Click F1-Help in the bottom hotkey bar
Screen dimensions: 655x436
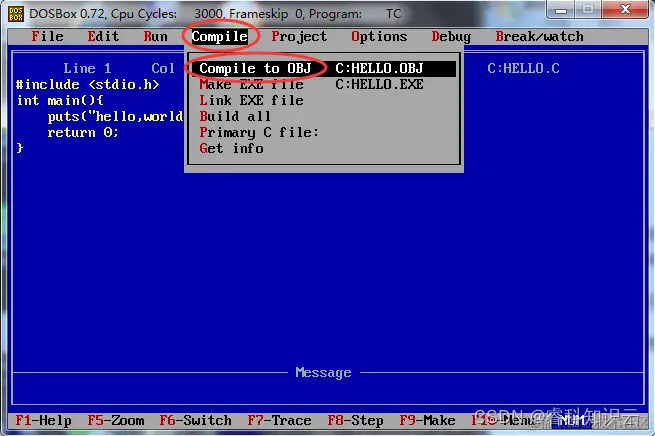[x=43, y=421]
